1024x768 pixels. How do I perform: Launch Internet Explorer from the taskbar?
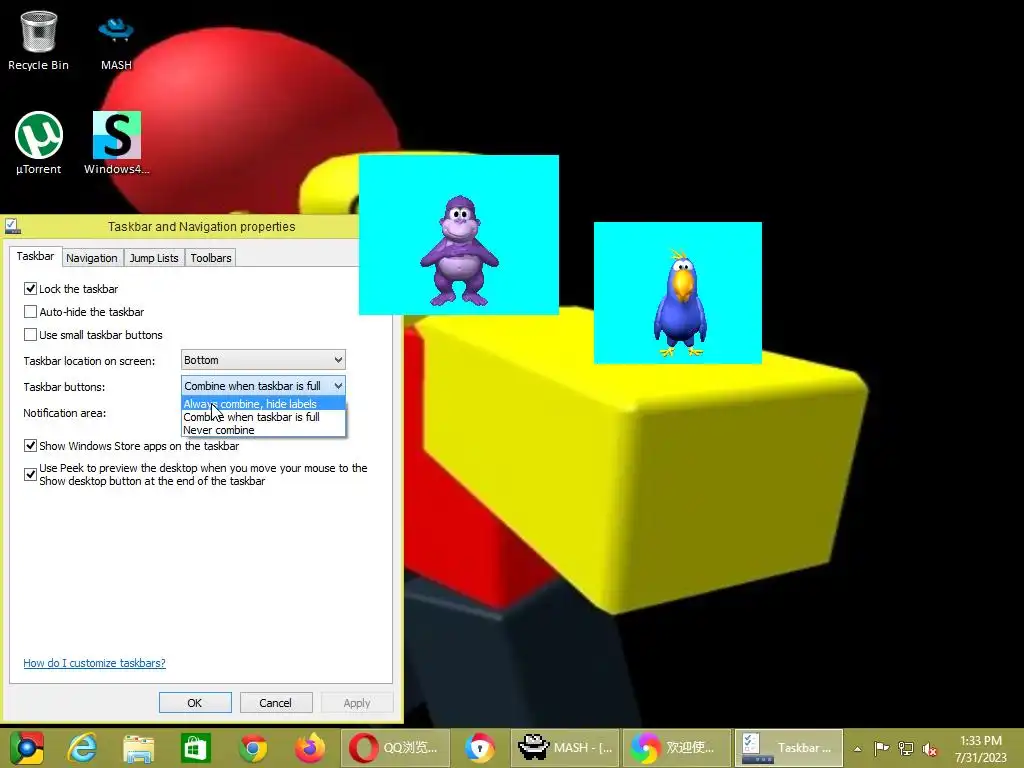82,748
